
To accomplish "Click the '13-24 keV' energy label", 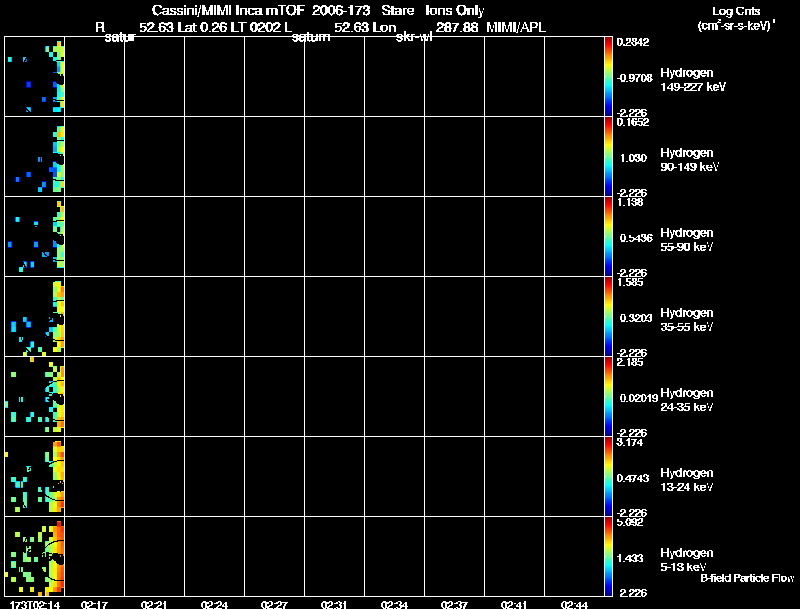I will [686, 488].
